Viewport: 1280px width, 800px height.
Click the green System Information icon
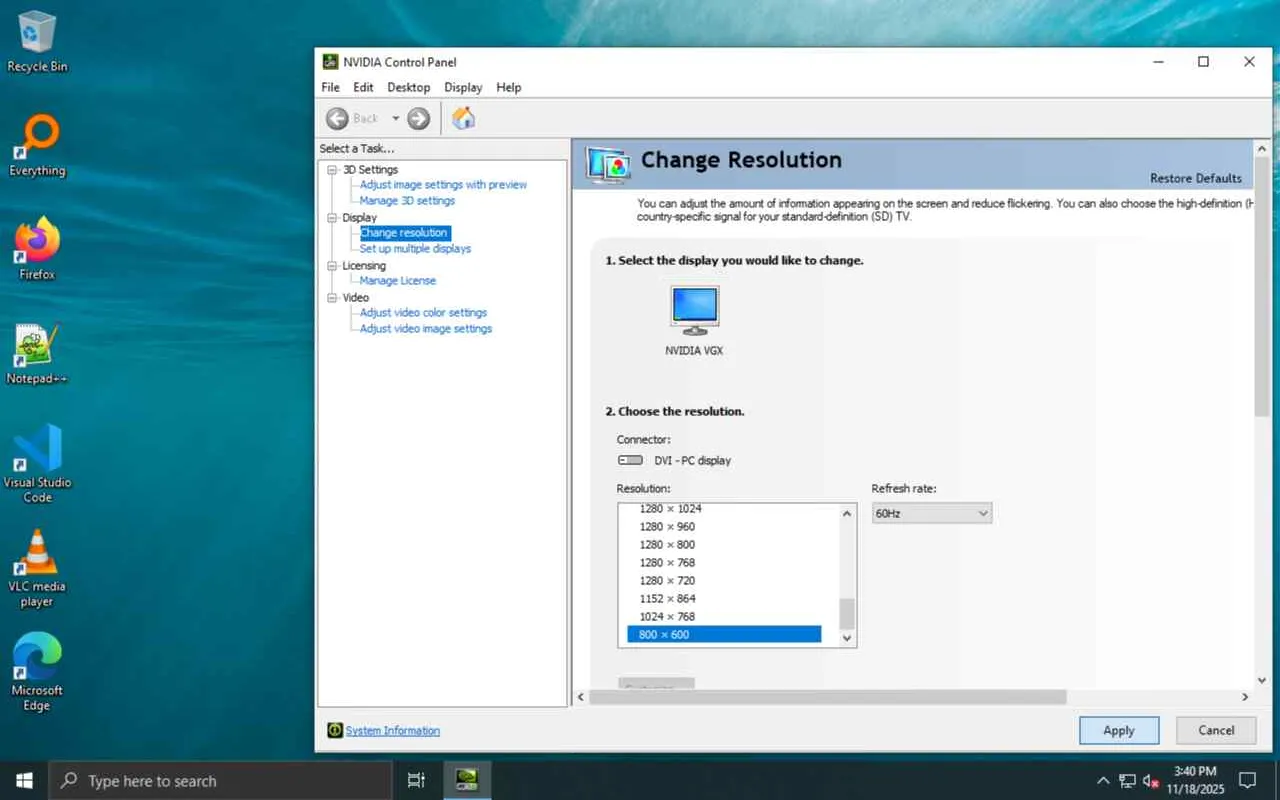[x=335, y=731]
